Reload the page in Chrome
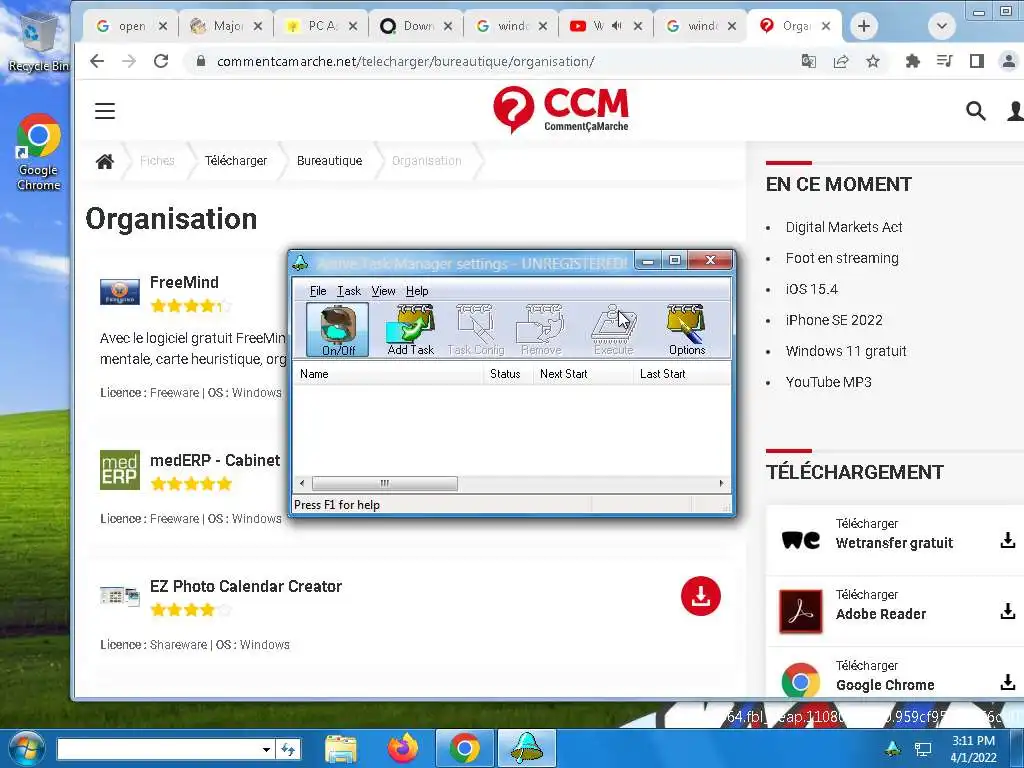Viewport: 1024px width, 768px height. tap(161, 61)
